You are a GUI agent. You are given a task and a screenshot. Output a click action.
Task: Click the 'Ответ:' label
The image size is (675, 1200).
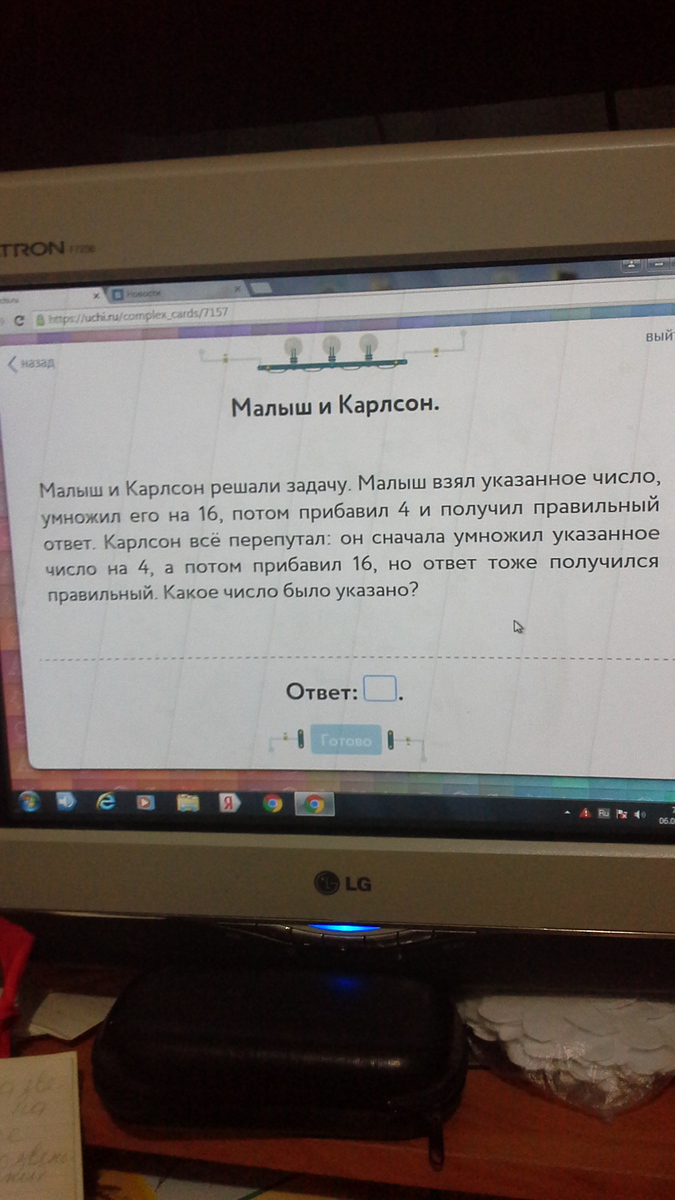click(322, 692)
